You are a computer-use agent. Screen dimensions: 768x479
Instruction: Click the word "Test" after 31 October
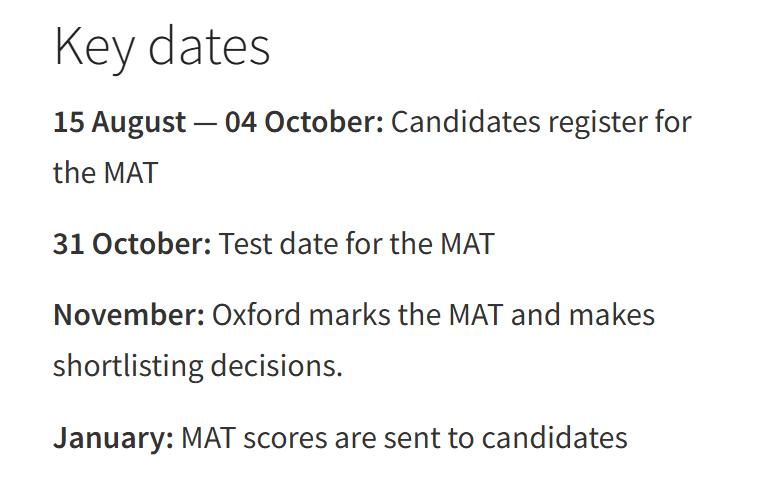(245, 243)
